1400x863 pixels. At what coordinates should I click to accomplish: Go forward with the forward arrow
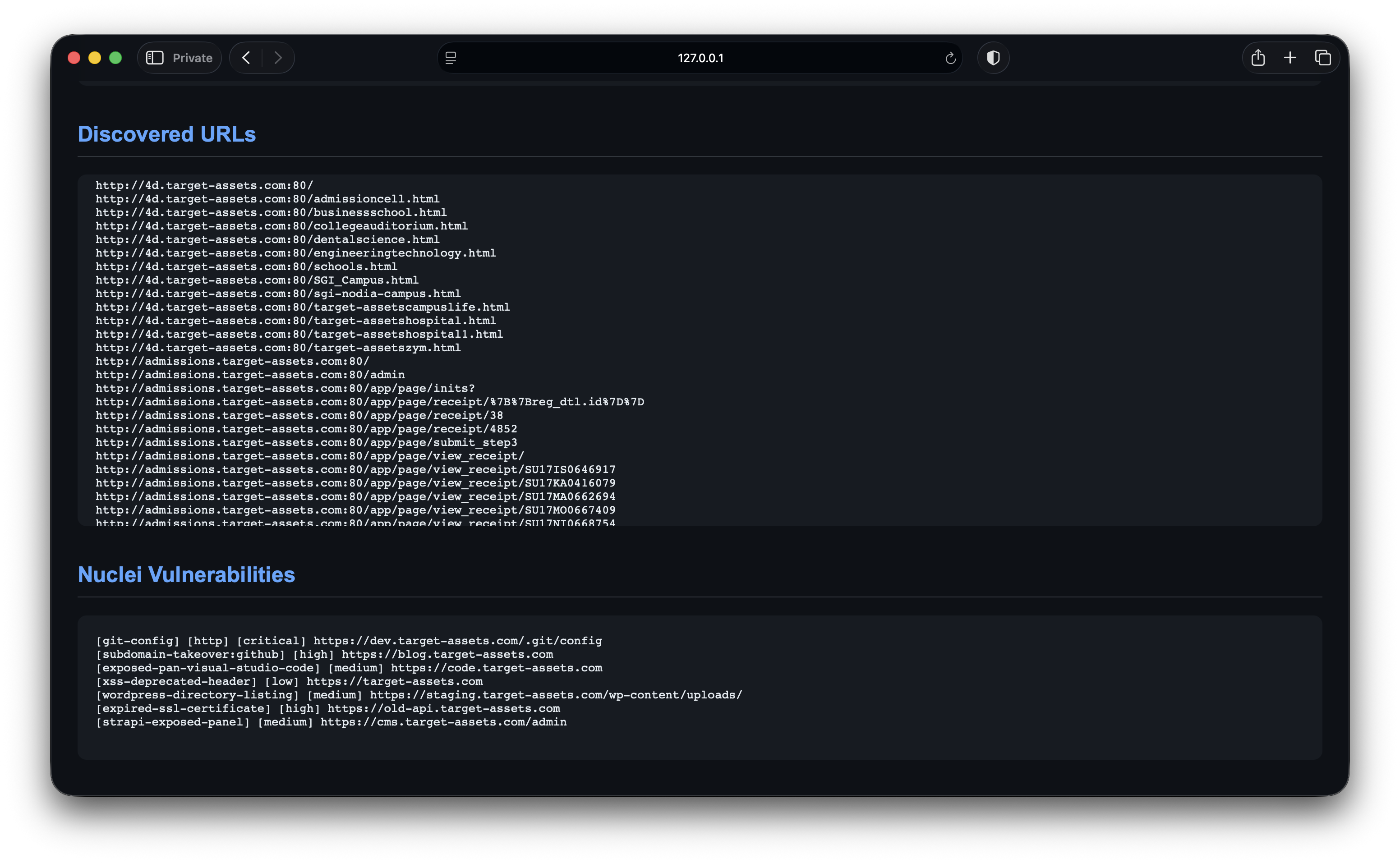(278, 58)
